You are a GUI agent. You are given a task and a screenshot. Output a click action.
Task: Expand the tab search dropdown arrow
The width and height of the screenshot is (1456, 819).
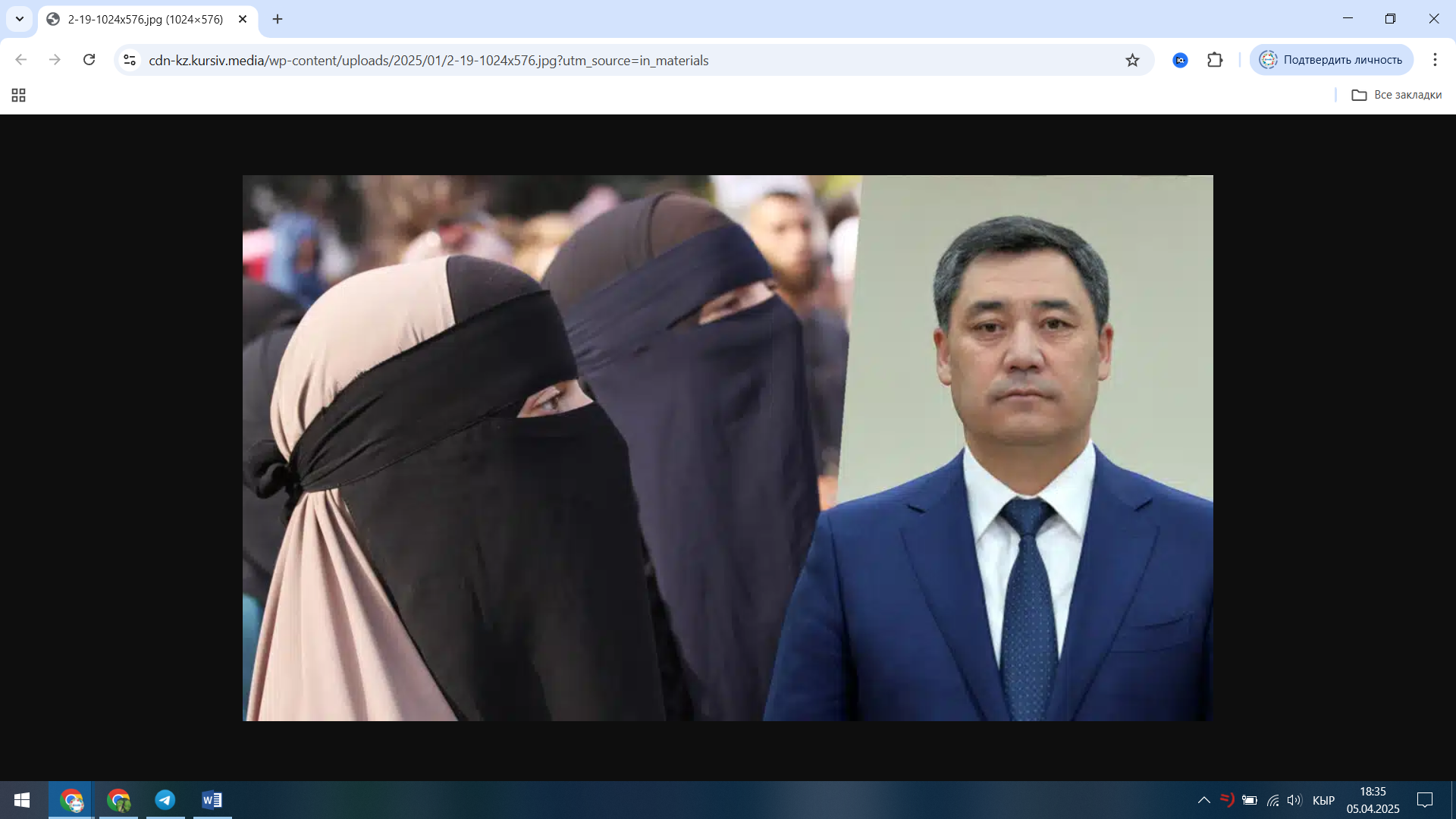click(x=20, y=19)
